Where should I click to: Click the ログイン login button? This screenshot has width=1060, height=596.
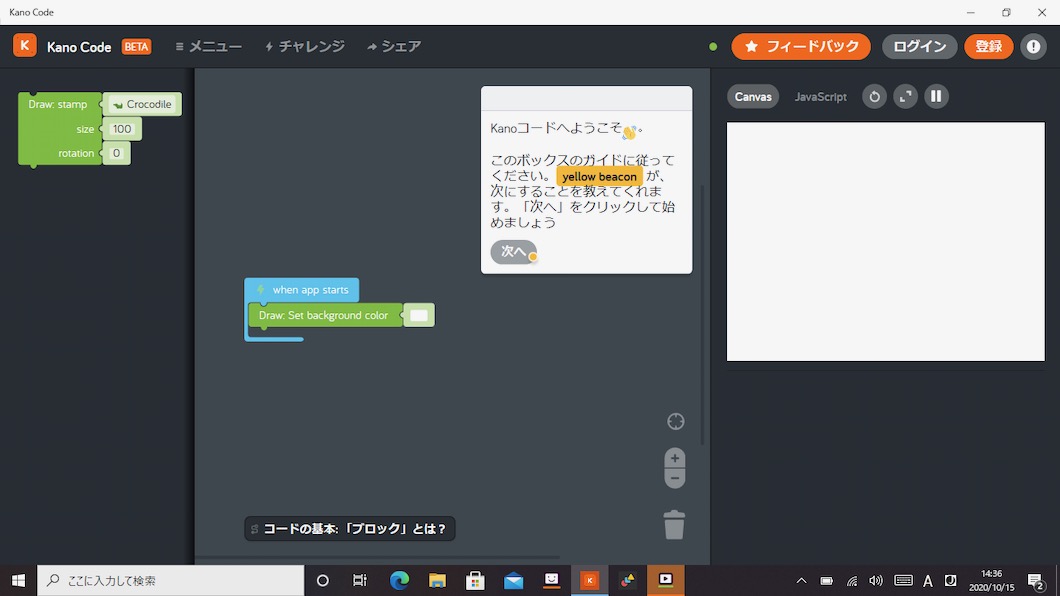tap(919, 47)
